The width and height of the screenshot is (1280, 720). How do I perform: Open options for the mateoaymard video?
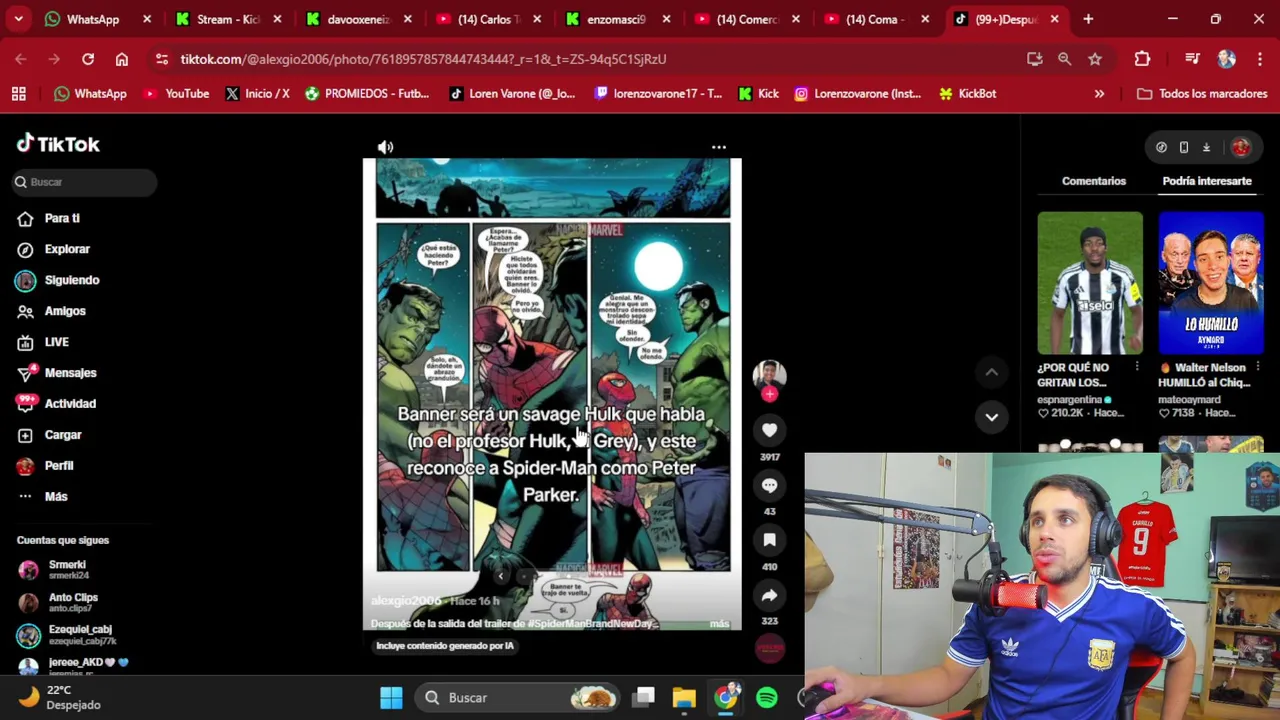click(x=1258, y=368)
